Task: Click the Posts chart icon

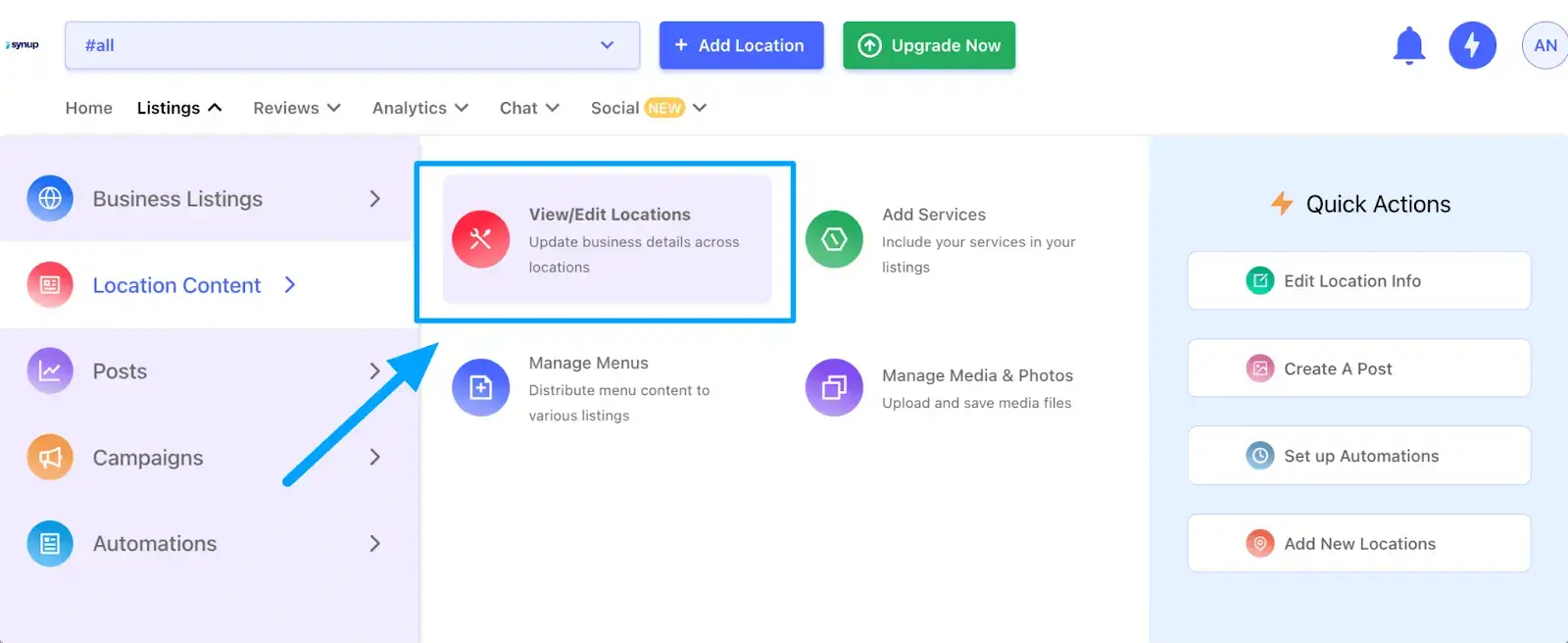Action: [50, 371]
